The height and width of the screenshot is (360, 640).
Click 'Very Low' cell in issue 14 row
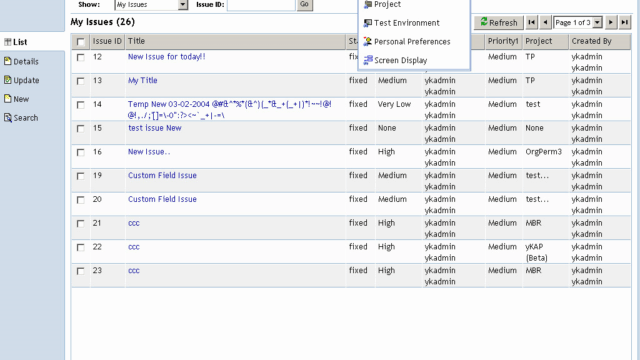[x=394, y=104]
